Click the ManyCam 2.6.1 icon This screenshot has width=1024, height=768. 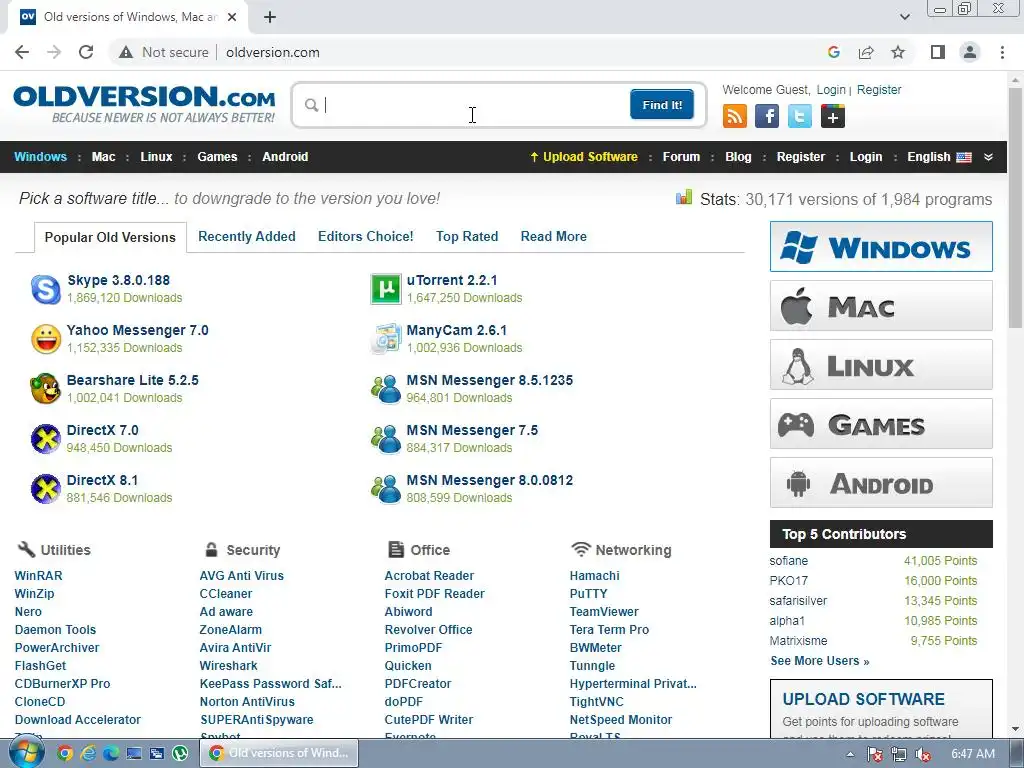coord(385,339)
